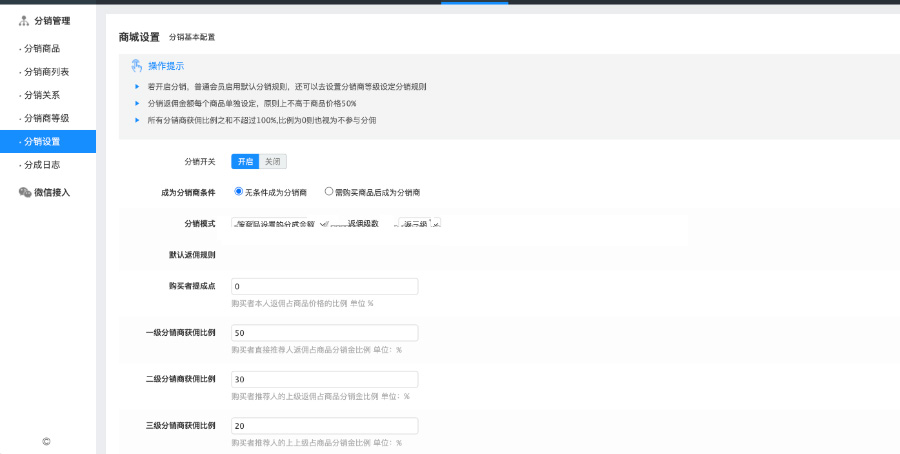Focus the 一级分销商获佣比例 input field
Screen dimensions: 900x454
coord(324,333)
